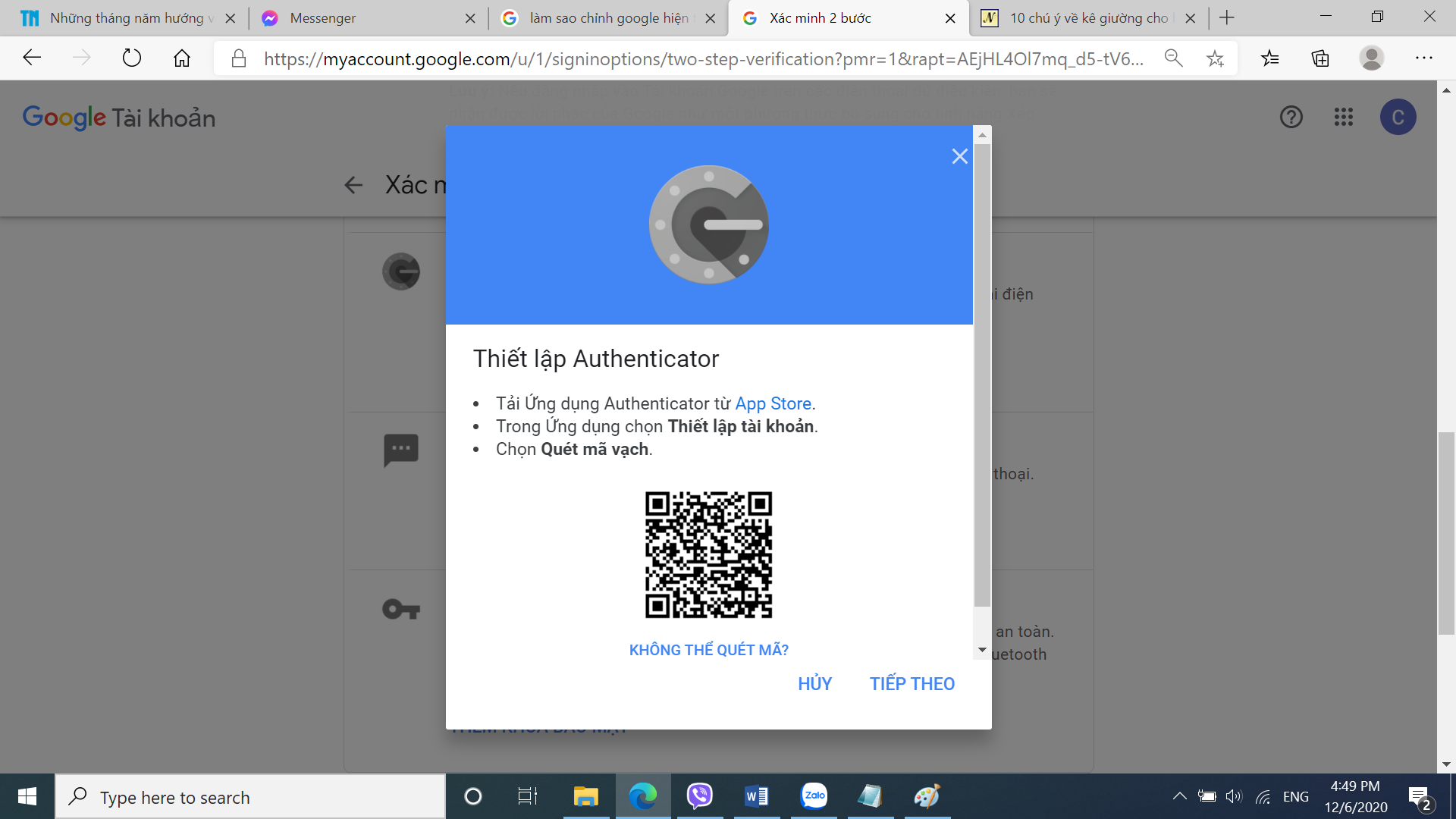Viewport: 1456px width, 819px height.
Task: Close the Authenticator setup dialog
Action: (959, 156)
